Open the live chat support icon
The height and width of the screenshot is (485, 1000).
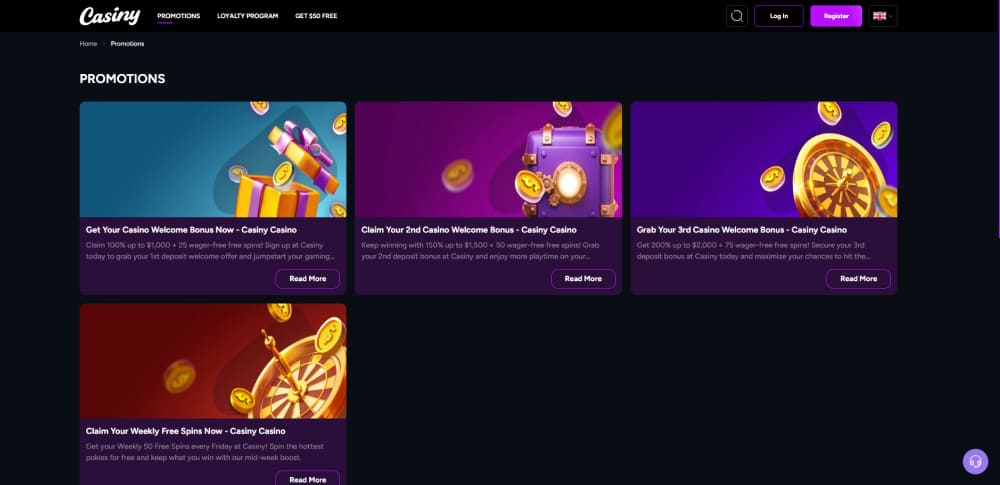pyautogui.click(x=975, y=461)
